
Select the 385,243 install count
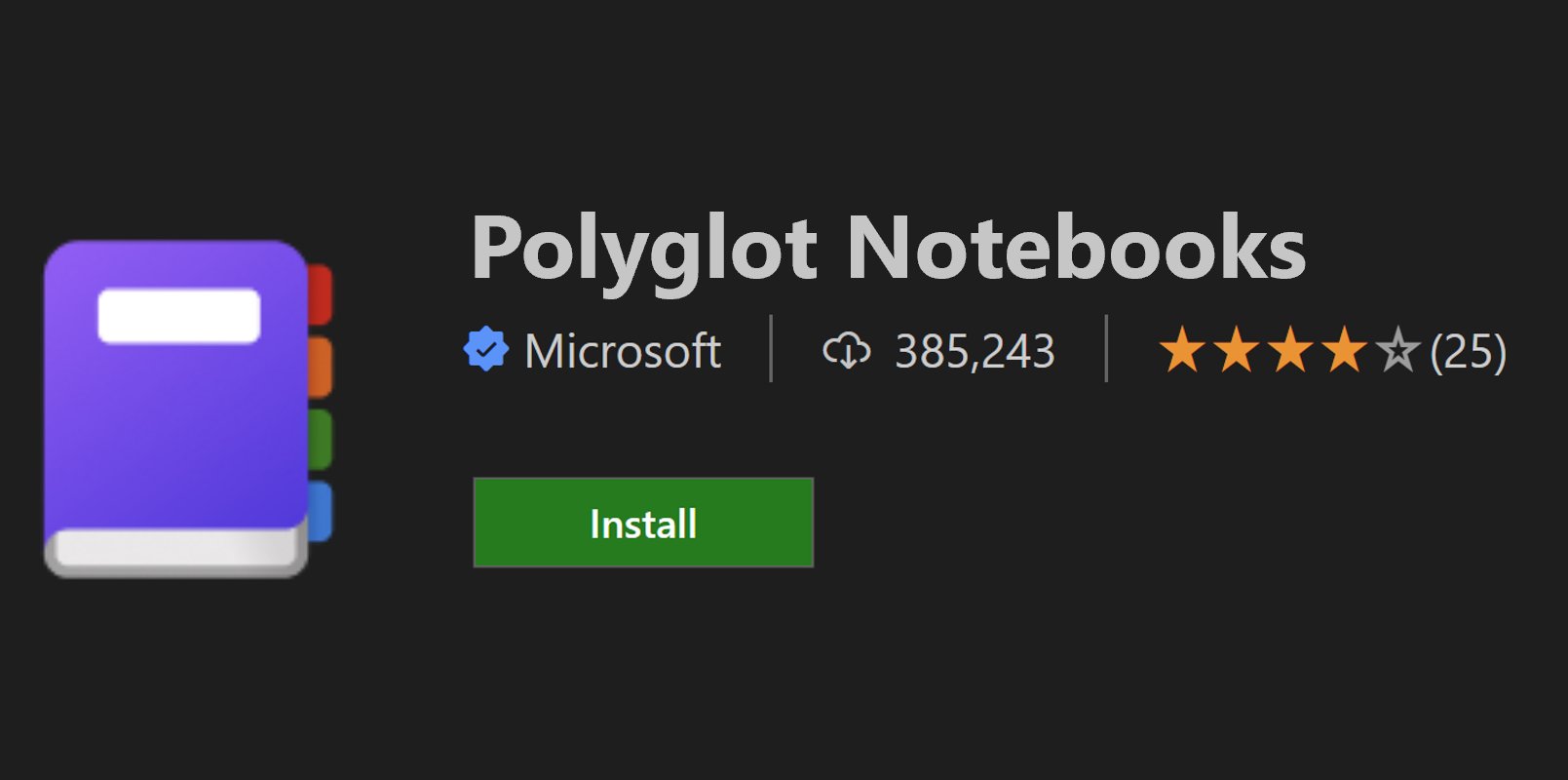pos(975,351)
